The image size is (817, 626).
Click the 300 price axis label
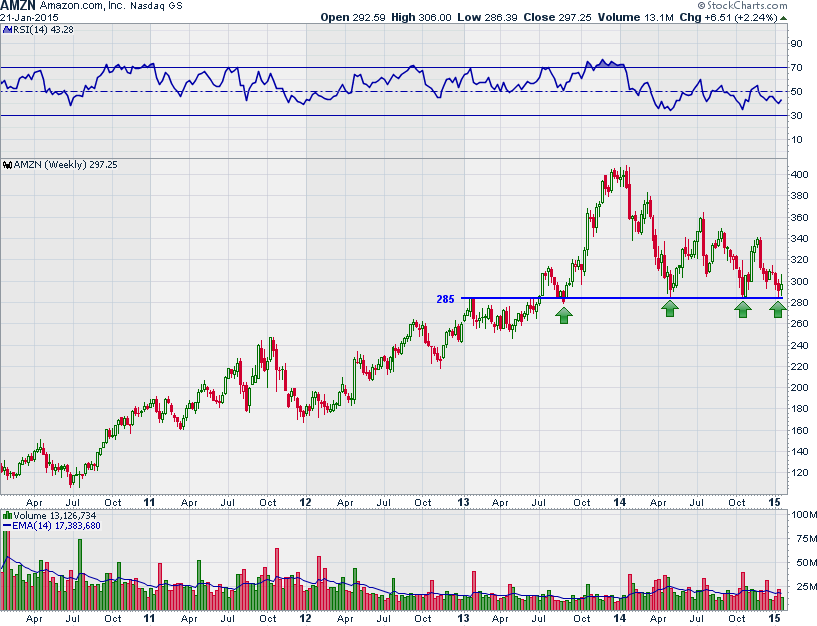(800, 281)
